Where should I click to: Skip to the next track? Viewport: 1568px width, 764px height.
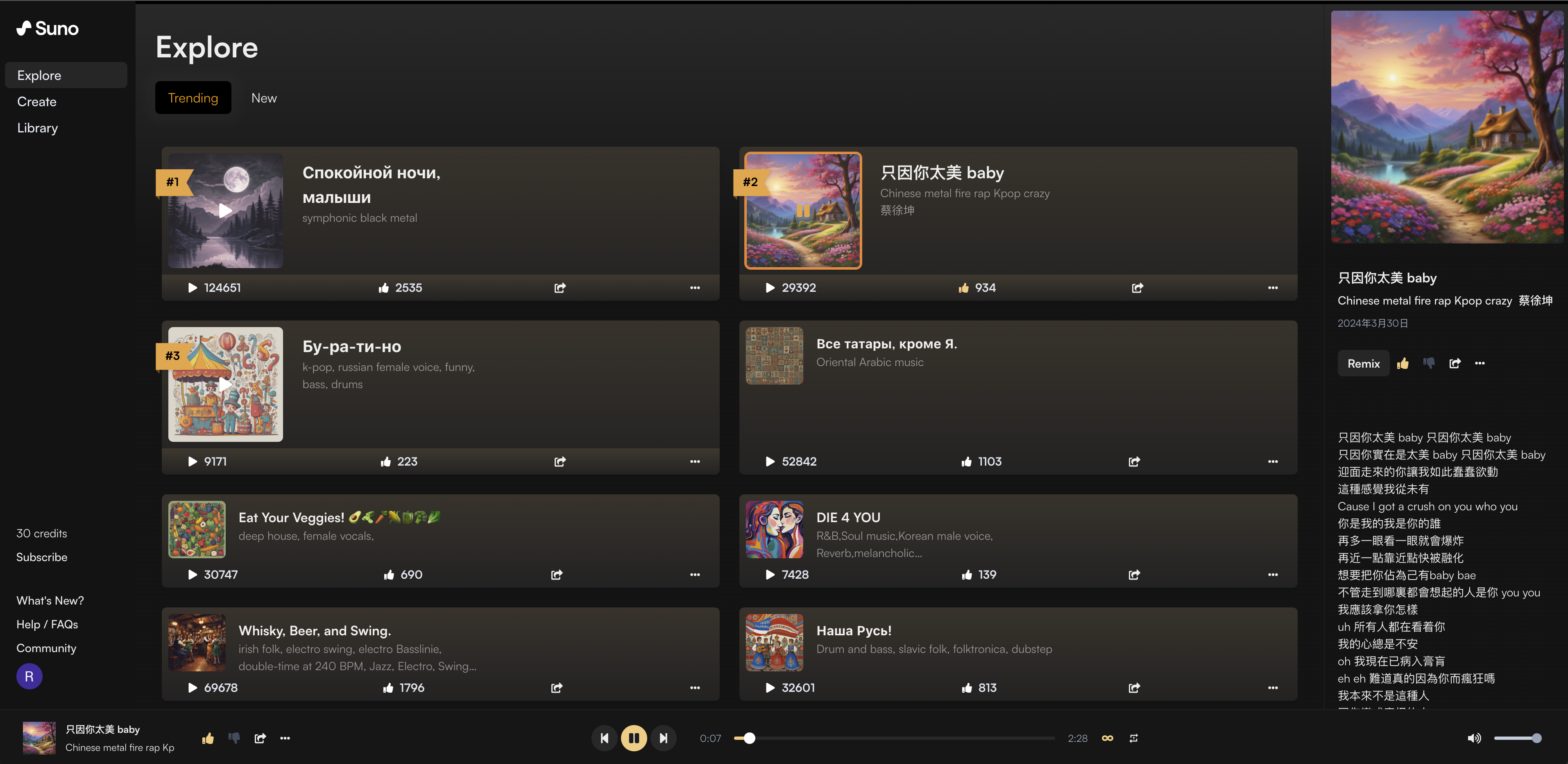point(664,738)
